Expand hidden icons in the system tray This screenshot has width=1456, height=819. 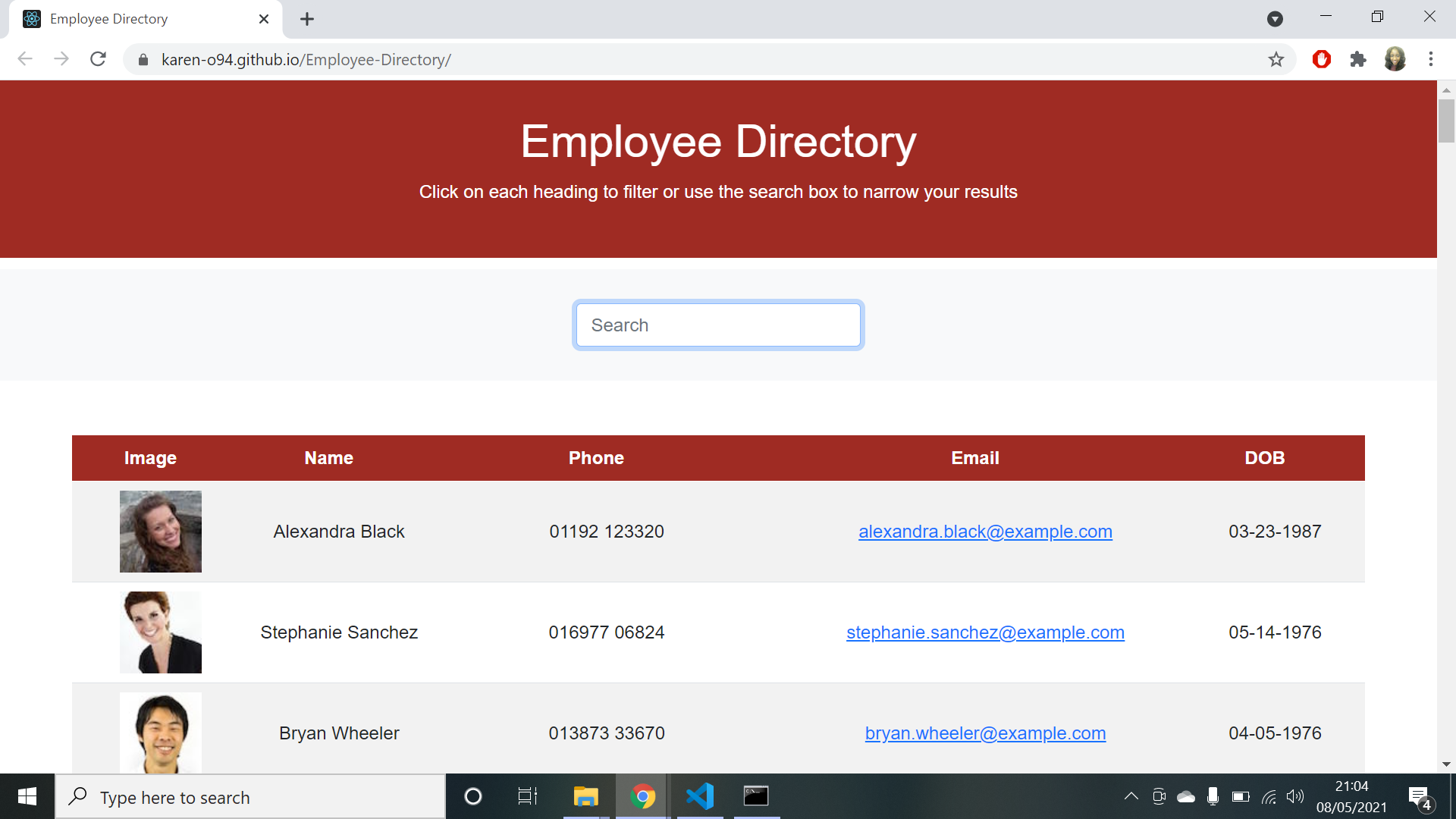1131,796
